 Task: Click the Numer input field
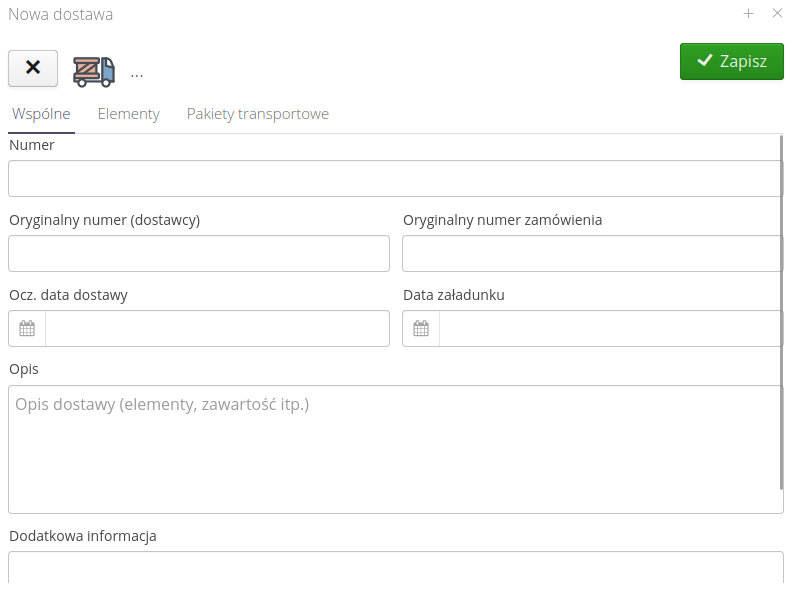[x=395, y=179]
